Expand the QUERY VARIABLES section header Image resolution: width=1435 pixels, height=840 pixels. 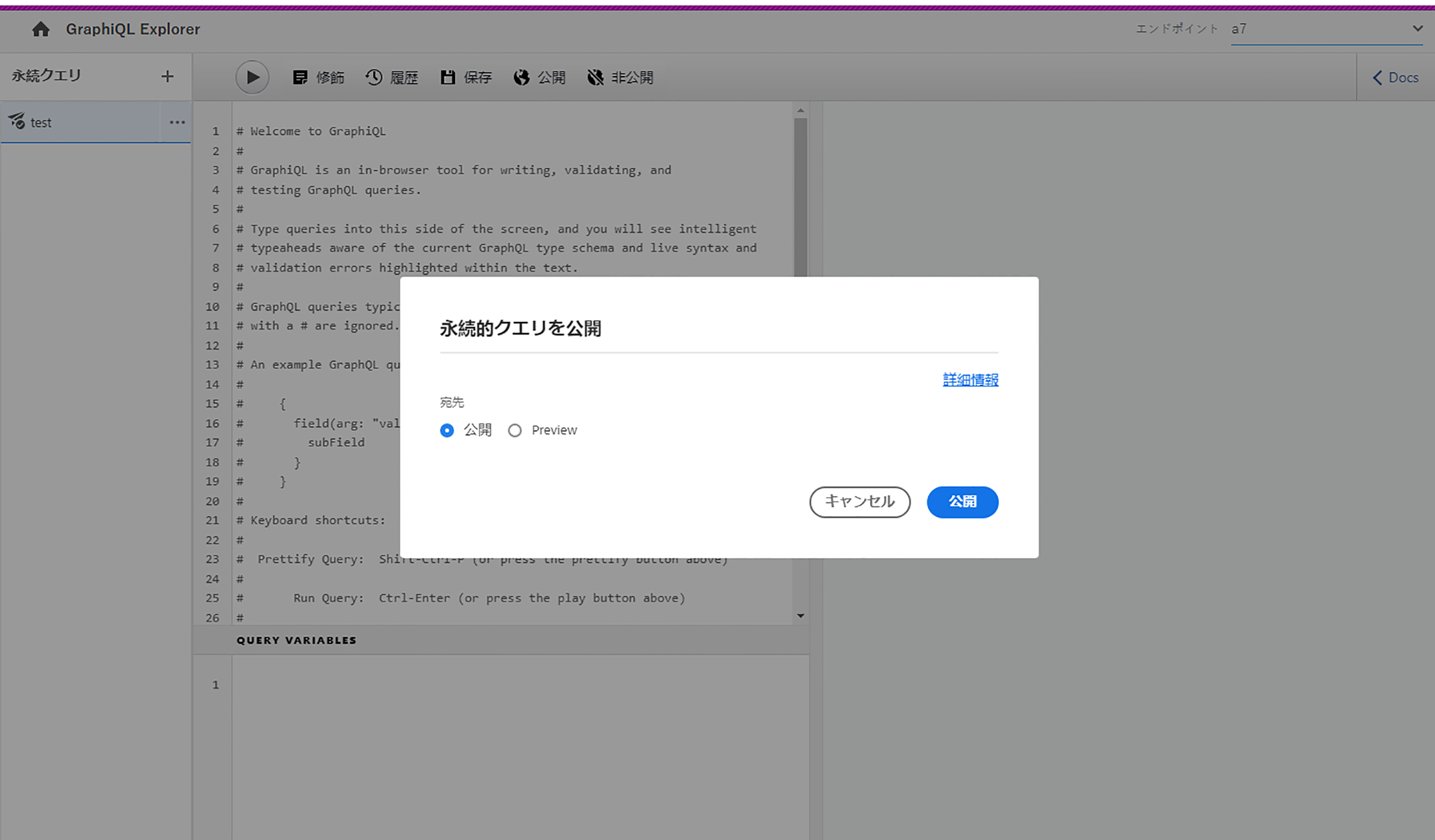(x=297, y=640)
